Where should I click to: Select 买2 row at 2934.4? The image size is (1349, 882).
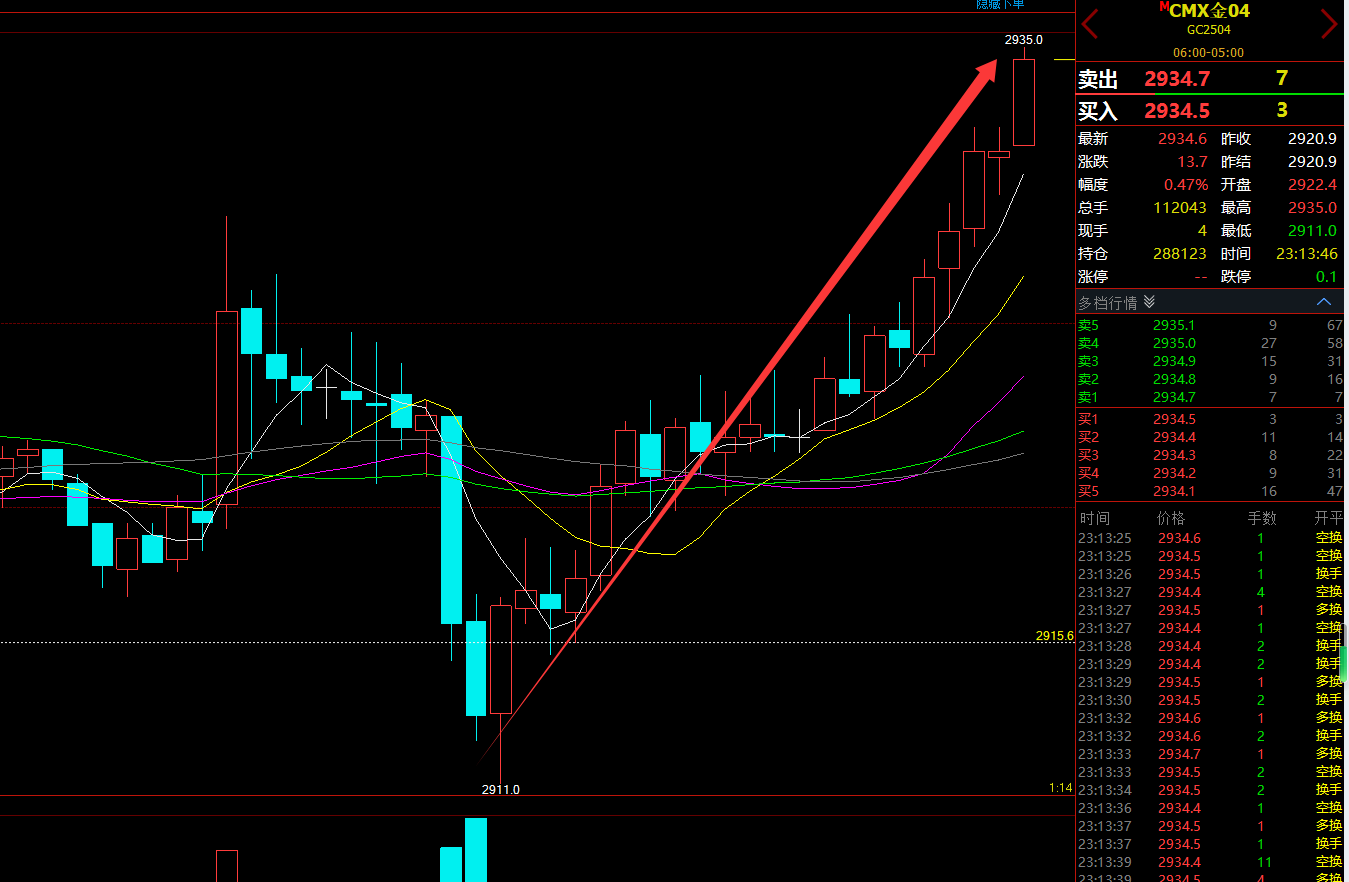[1210, 437]
